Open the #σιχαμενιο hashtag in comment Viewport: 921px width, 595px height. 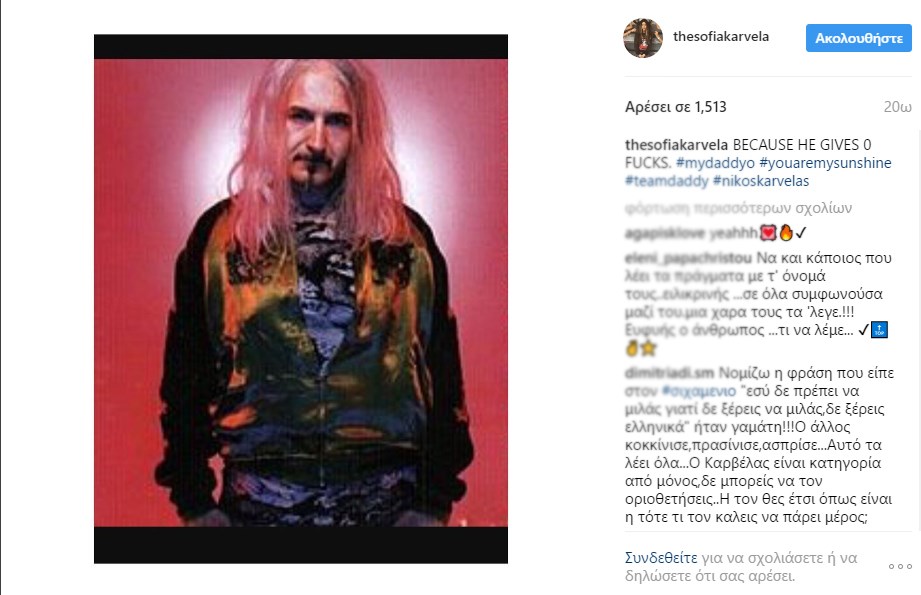tap(698, 391)
